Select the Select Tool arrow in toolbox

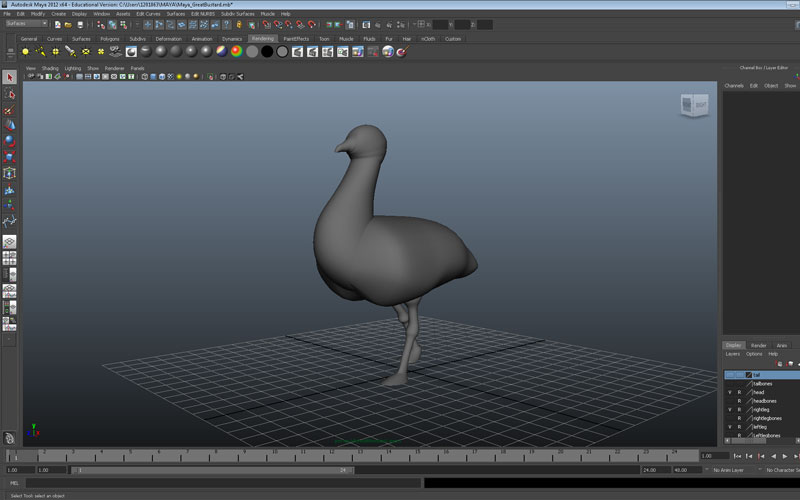click(9, 78)
